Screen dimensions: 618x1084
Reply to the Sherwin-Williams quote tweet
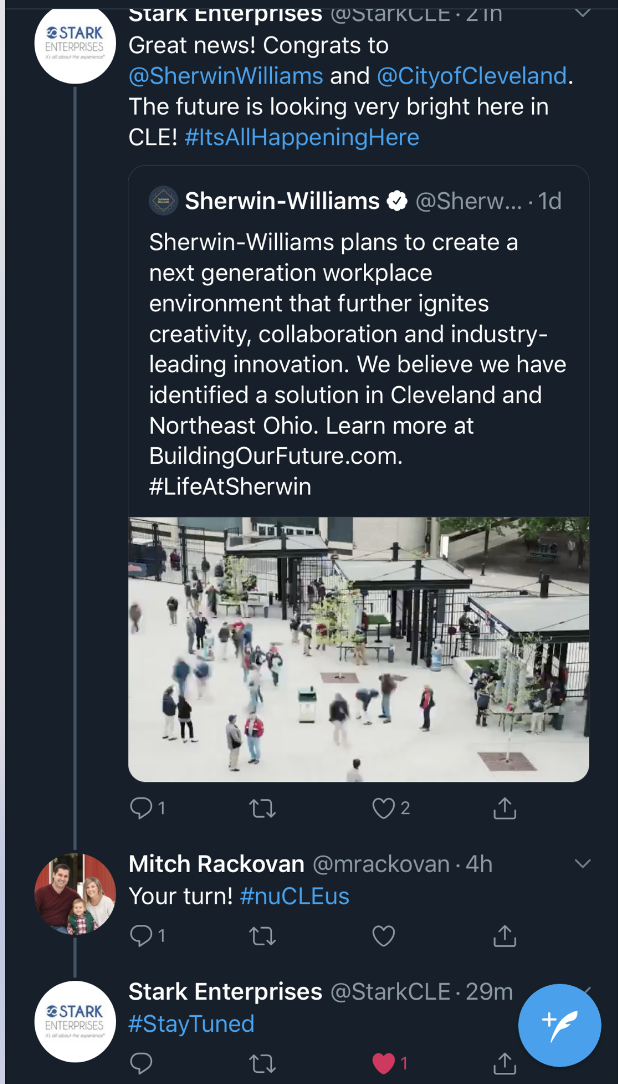click(141, 808)
